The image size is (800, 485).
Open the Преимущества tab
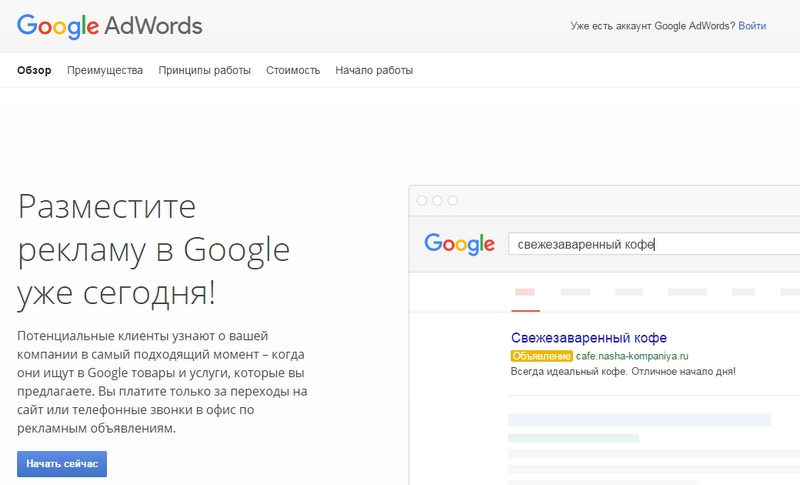coord(105,70)
